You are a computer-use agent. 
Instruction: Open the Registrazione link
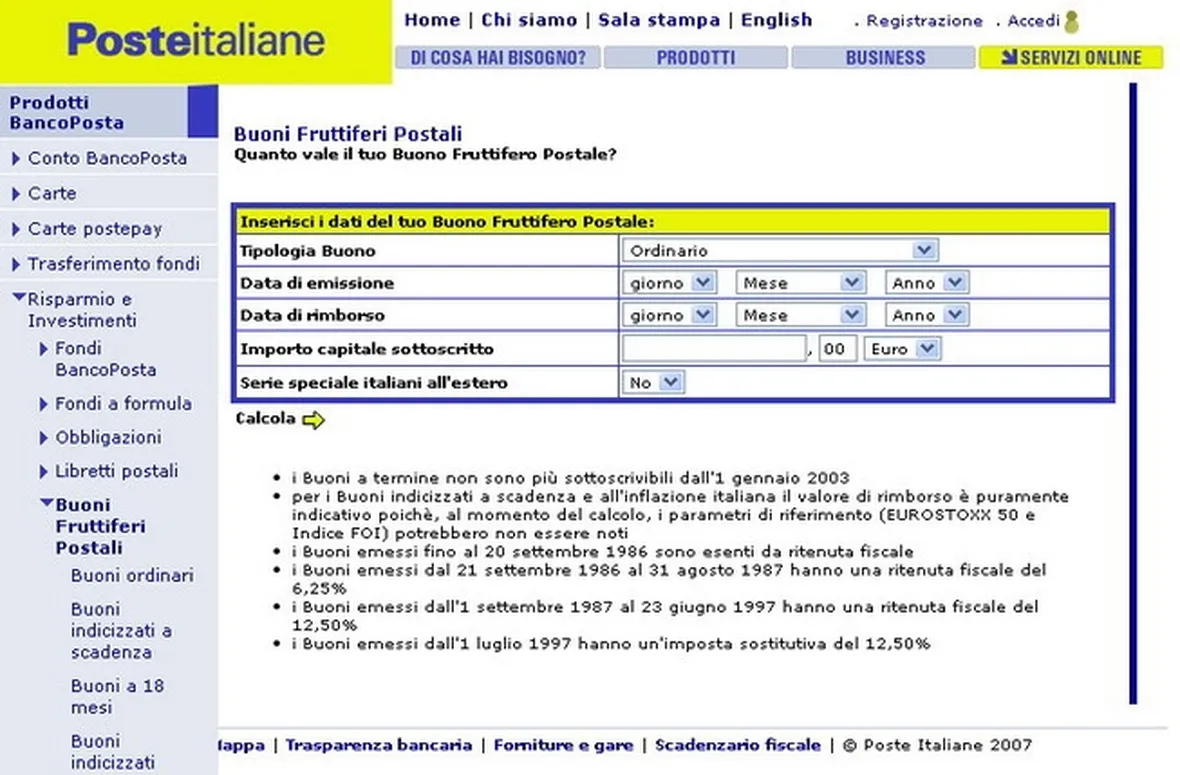[924, 21]
